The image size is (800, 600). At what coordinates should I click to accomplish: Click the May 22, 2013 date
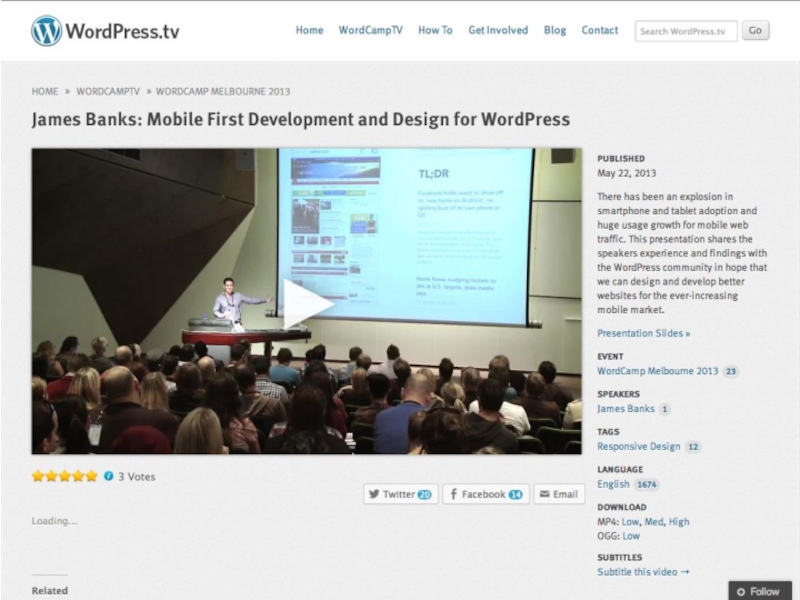pyautogui.click(x=627, y=173)
